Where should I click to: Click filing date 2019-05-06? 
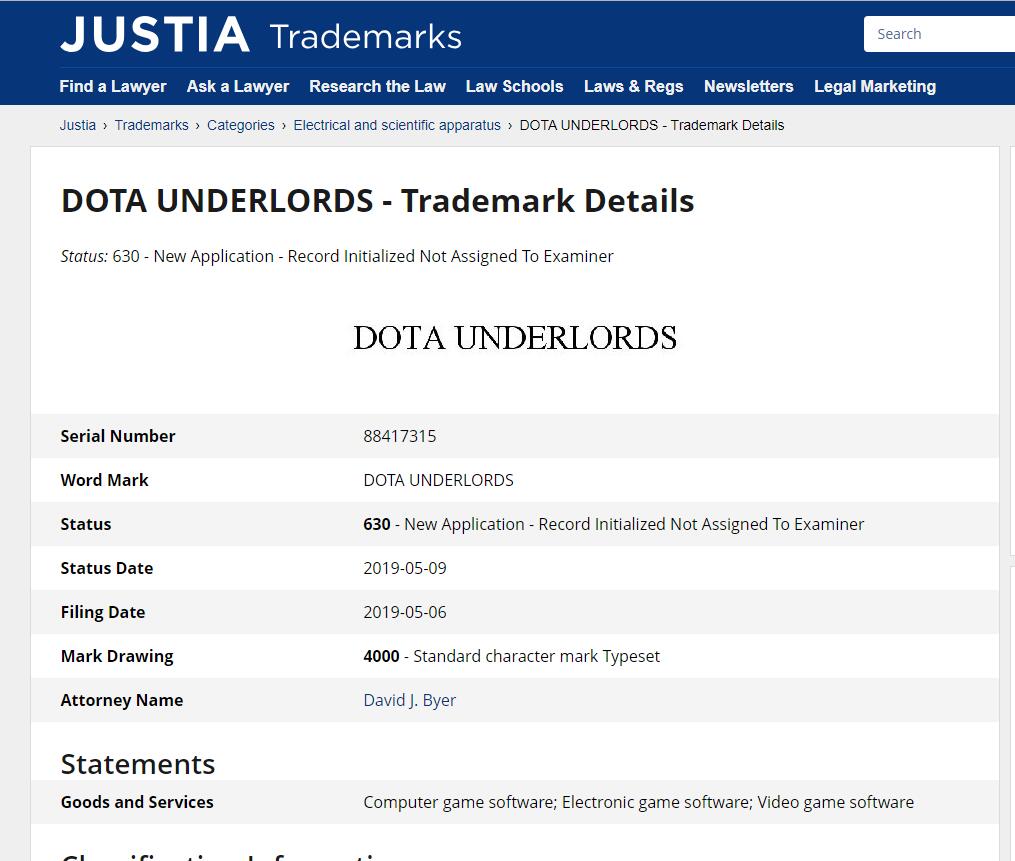(405, 612)
